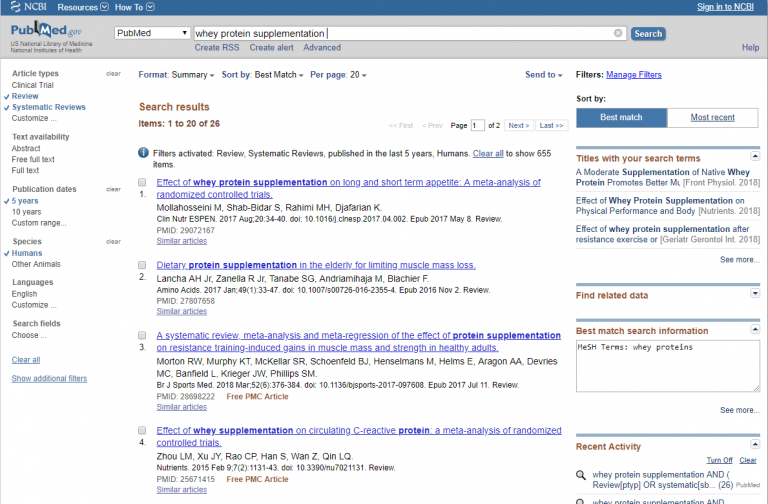Open the database dropdown showing PubMed
This screenshot has height=504, width=768.
(x=151, y=33)
